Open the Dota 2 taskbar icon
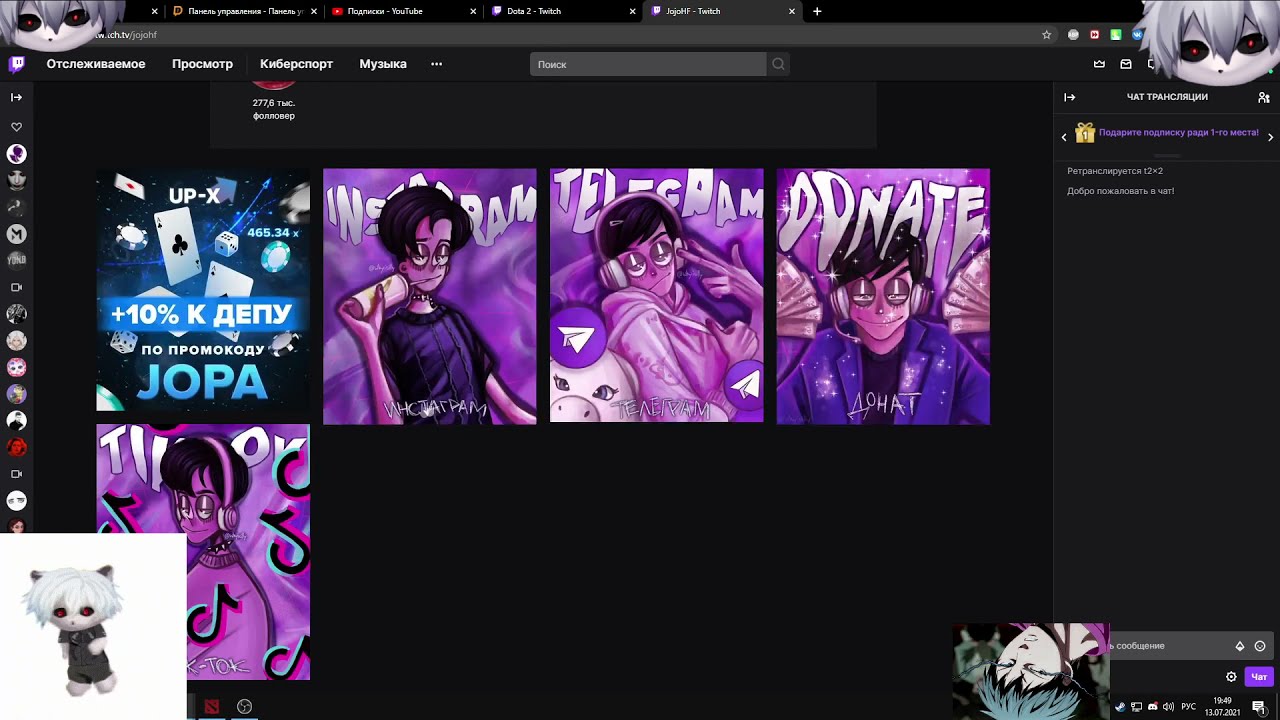This screenshot has height=720, width=1280. click(212, 707)
